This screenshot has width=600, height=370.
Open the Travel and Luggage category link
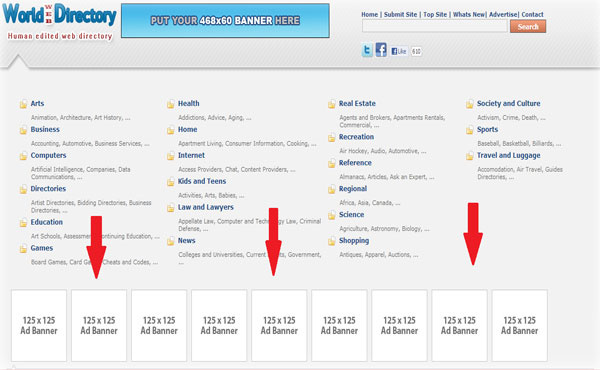tap(509, 155)
